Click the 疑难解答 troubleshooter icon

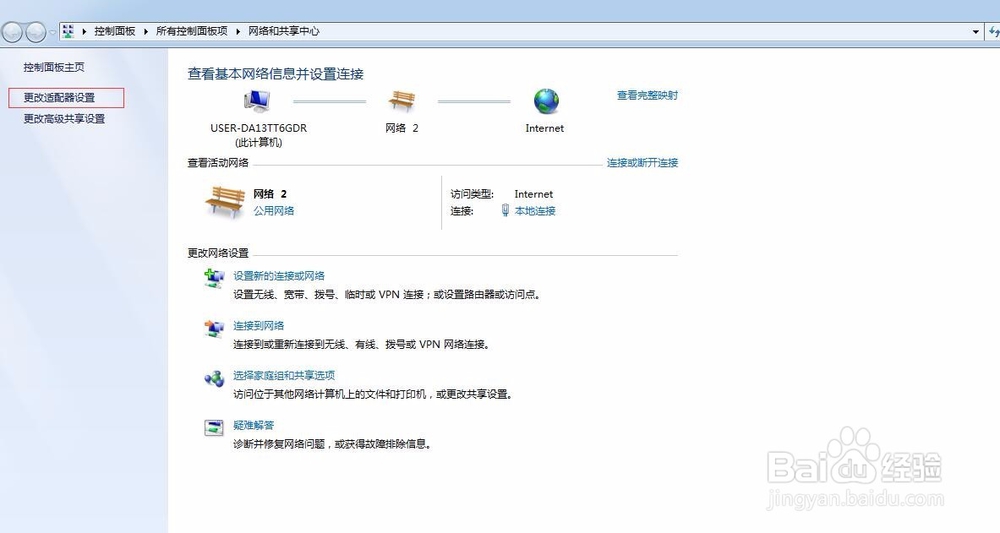tap(214, 427)
